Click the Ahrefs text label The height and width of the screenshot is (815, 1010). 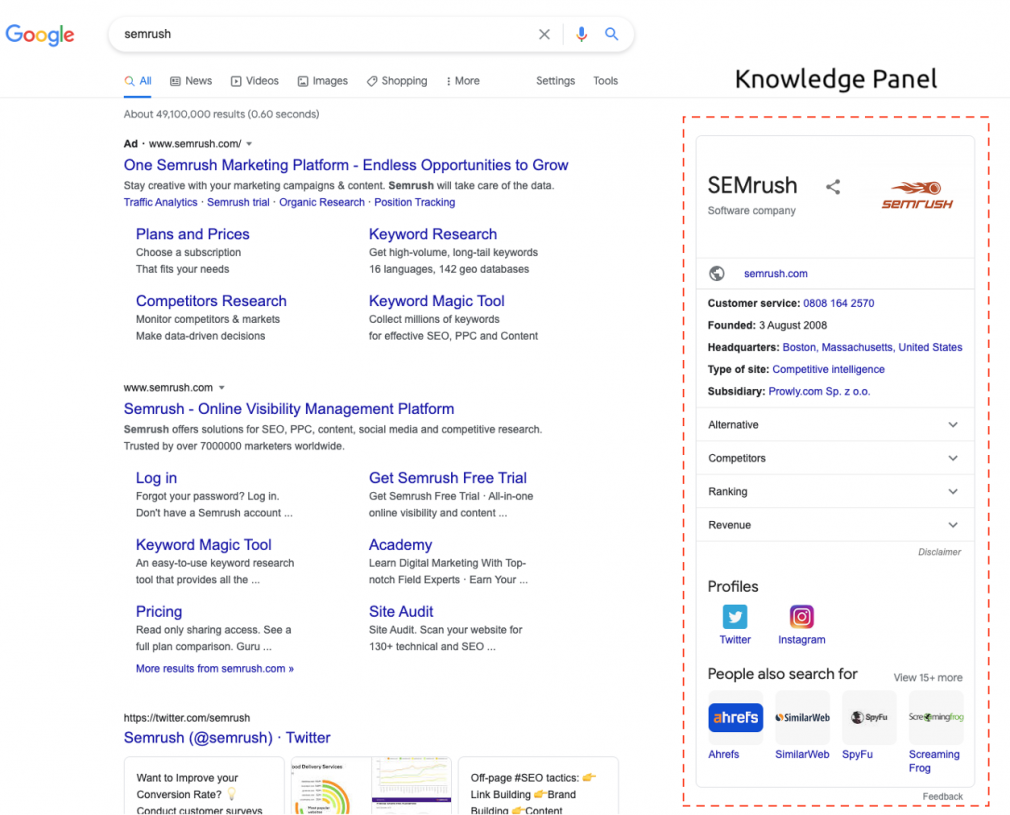coord(723,754)
